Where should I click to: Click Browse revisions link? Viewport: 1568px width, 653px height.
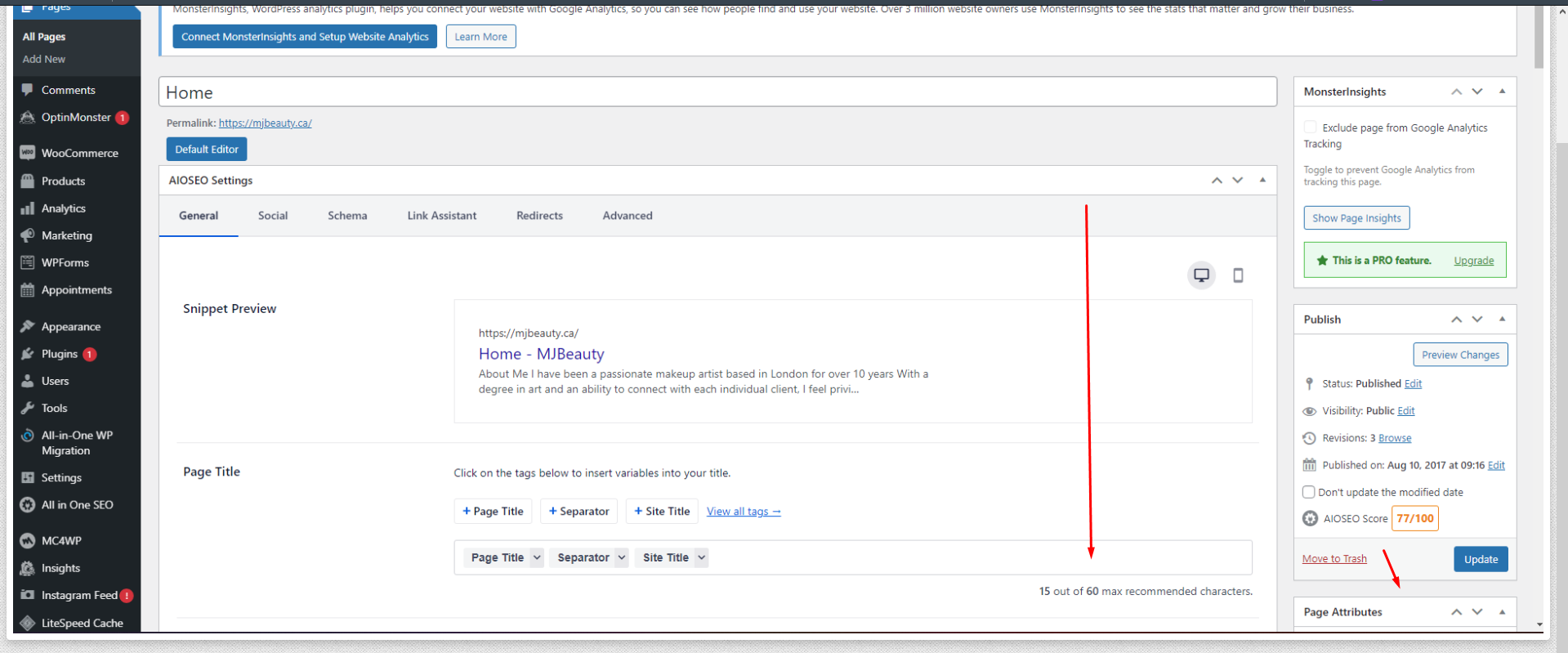pos(1395,438)
